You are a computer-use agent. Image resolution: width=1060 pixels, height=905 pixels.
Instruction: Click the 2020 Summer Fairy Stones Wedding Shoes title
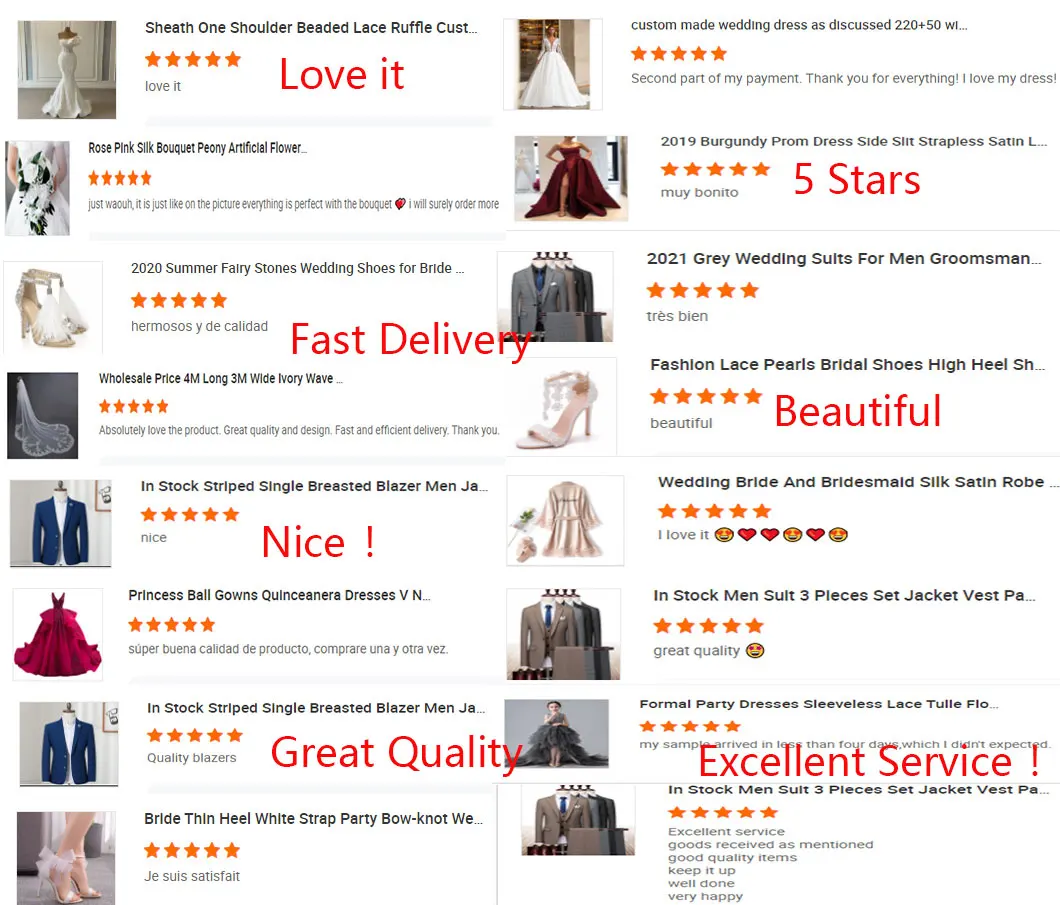[x=297, y=268]
